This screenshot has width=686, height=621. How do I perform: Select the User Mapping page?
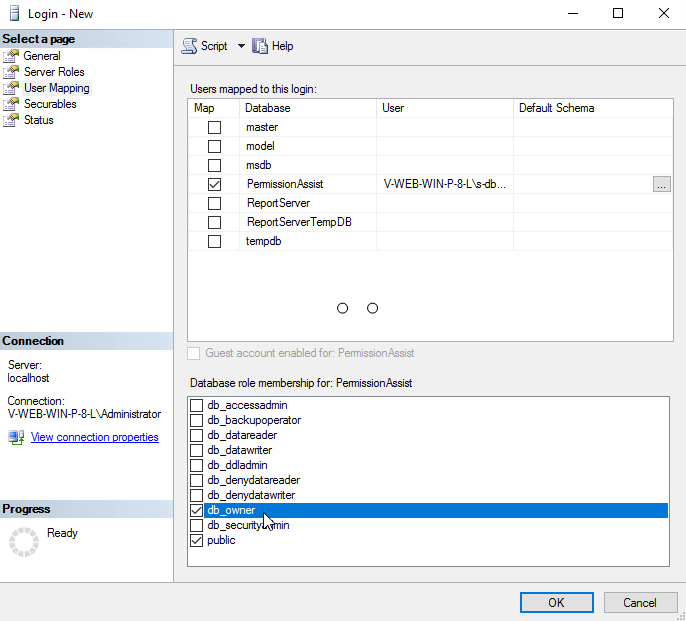[x=57, y=88]
